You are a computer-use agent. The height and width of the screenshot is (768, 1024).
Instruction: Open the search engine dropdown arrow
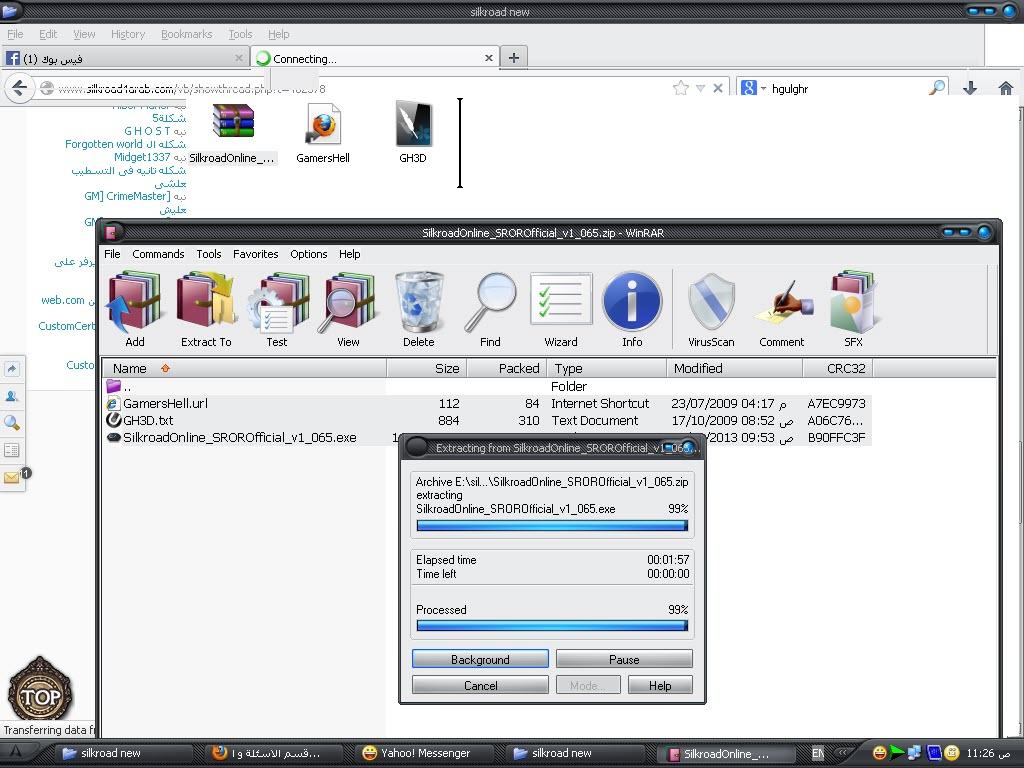(x=763, y=88)
